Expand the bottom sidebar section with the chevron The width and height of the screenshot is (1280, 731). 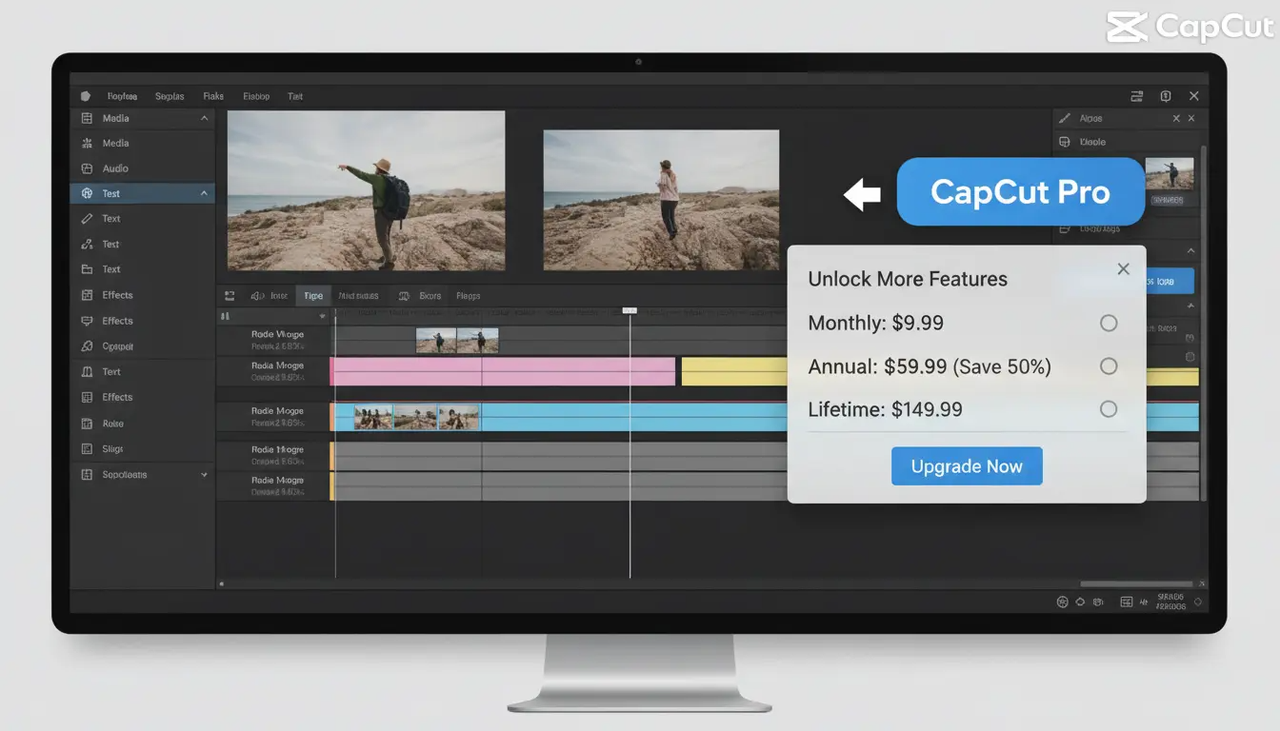(x=203, y=474)
